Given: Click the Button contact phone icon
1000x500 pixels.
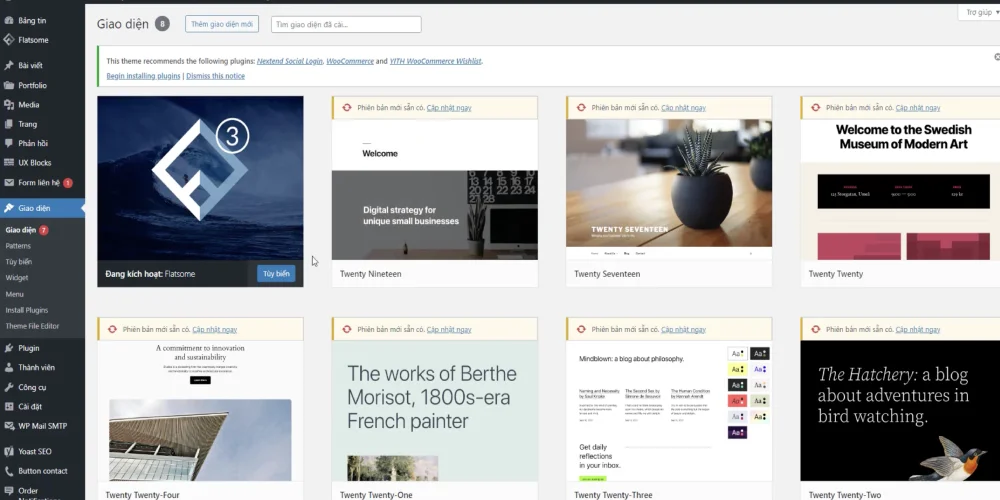Looking at the screenshot, I should coord(8,471).
